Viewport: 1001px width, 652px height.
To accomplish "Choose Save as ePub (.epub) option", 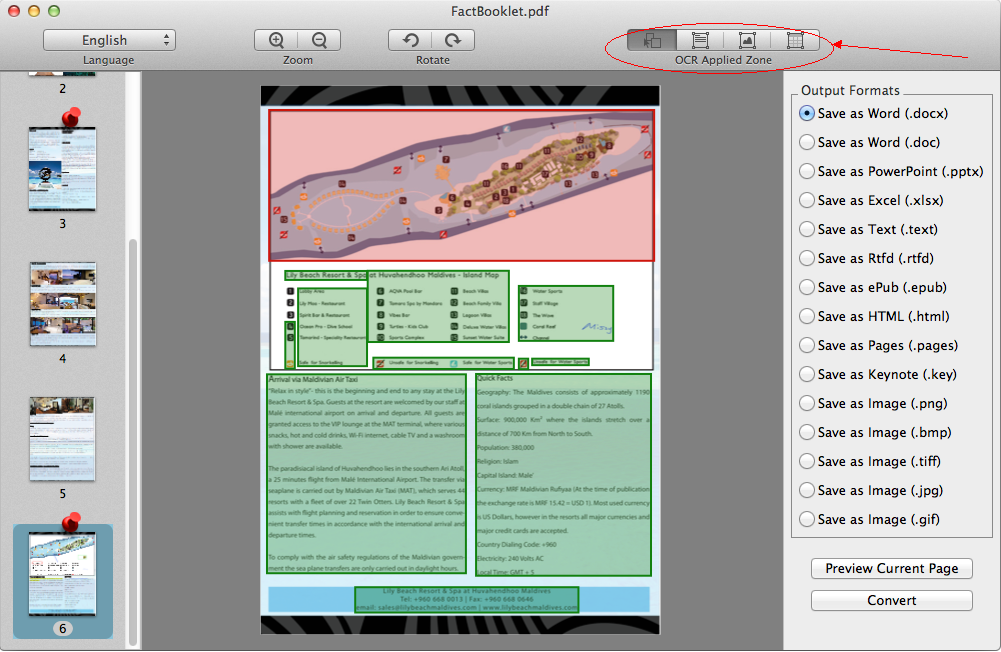I will tap(806, 287).
